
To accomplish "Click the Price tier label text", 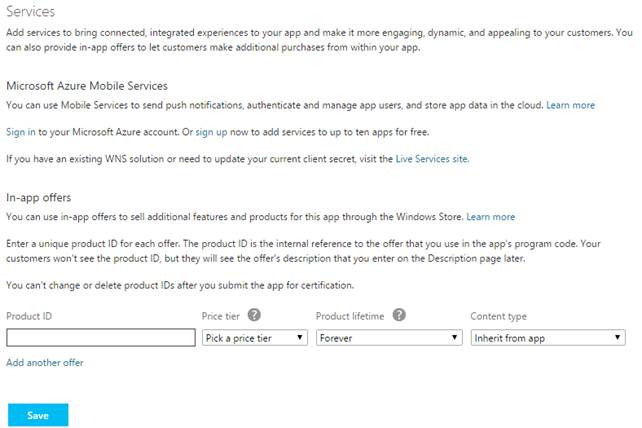I will pos(221,316).
